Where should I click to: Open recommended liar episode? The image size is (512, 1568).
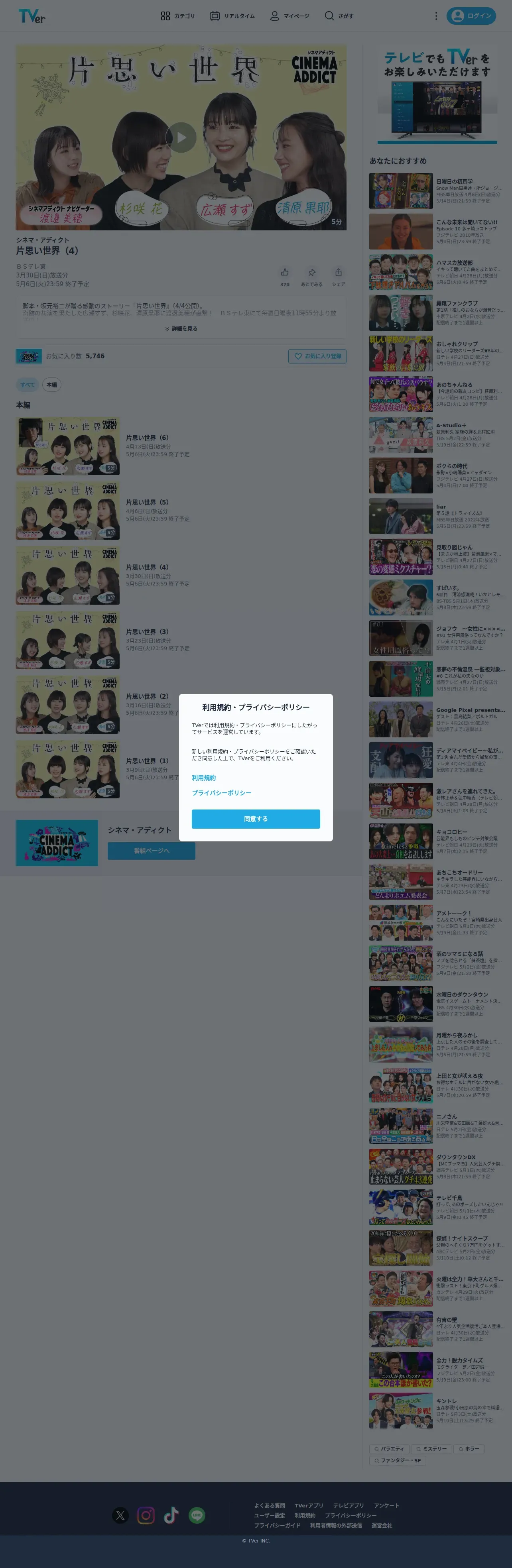pyautogui.click(x=437, y=516)
